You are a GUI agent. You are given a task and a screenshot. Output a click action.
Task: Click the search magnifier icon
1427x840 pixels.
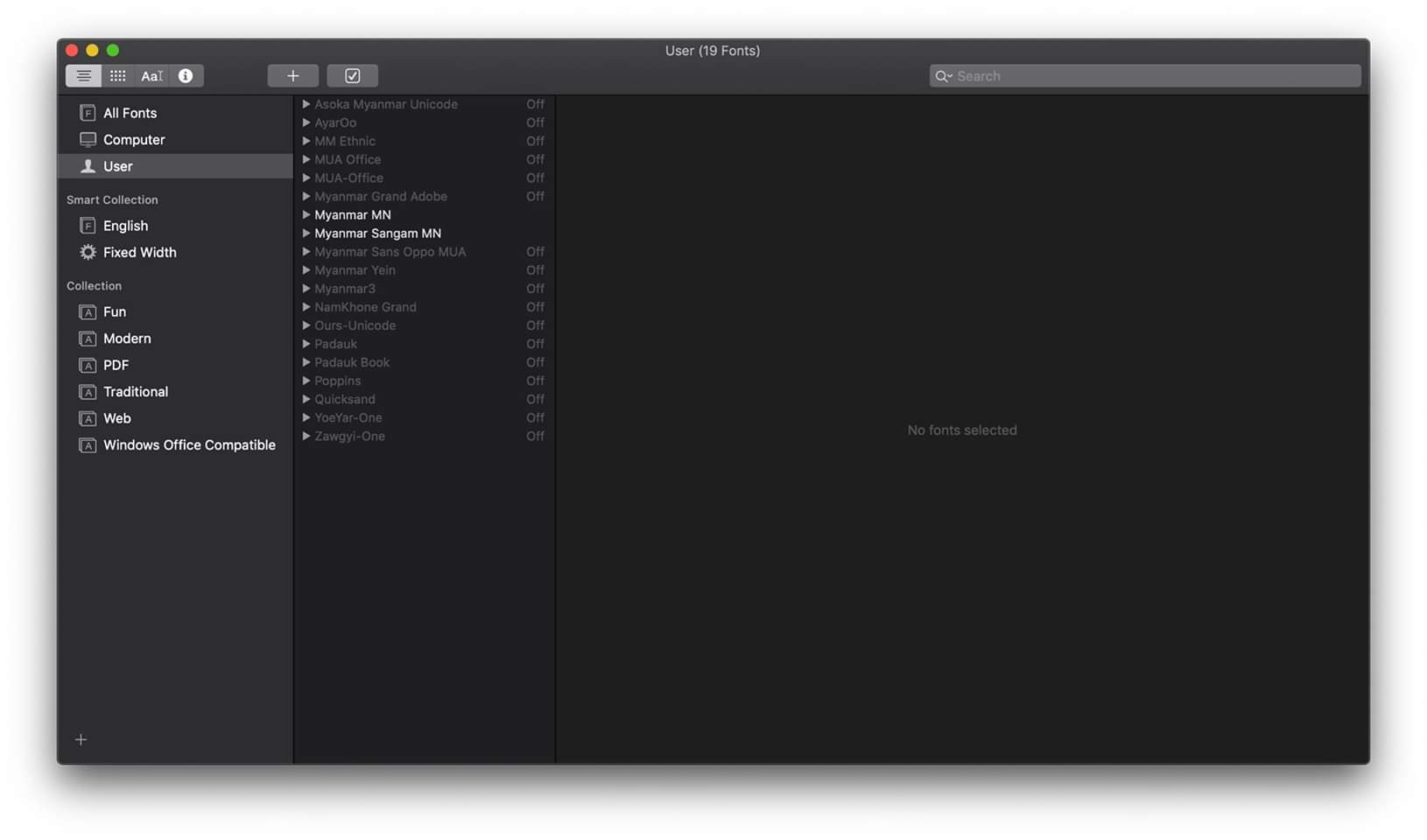[943, 76]
